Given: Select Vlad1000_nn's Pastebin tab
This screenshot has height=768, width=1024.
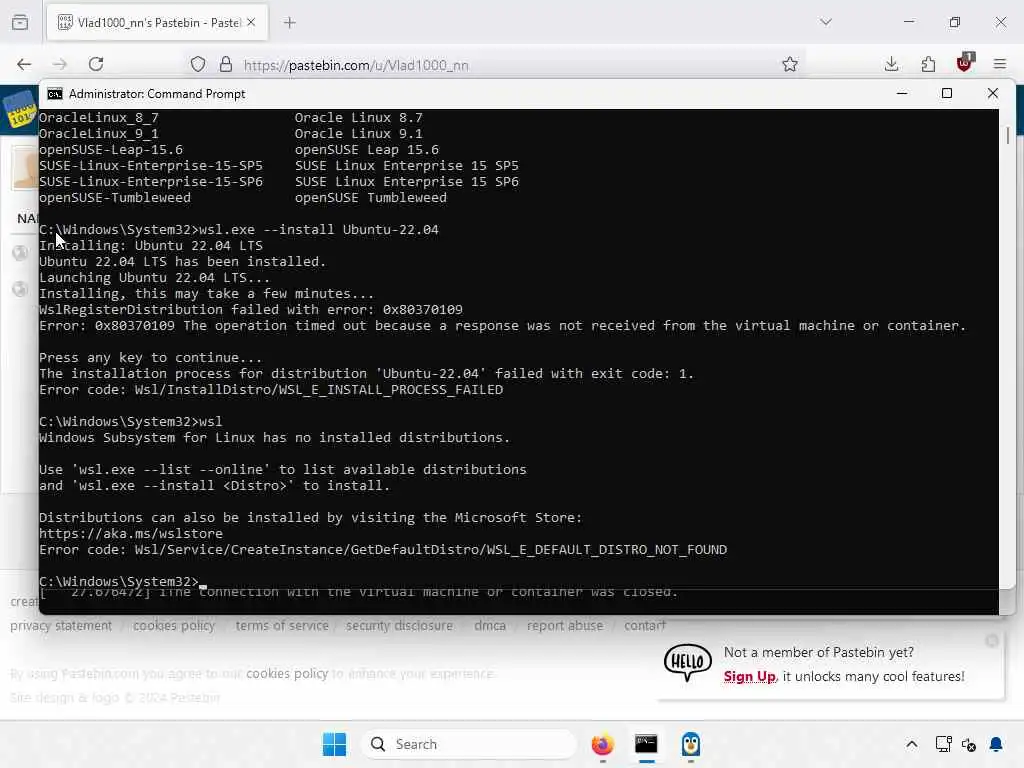Looking at the screenshot, I should click(x=157, y=23).
